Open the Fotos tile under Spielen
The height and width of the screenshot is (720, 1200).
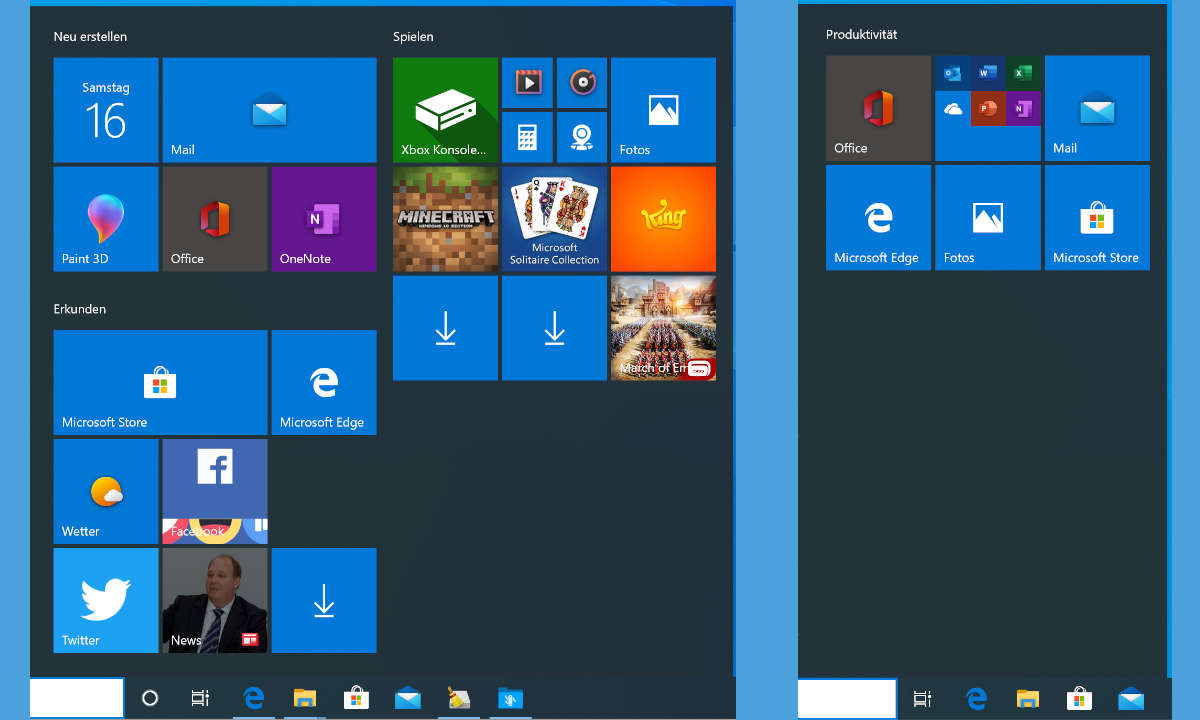(x=663, y=110)
